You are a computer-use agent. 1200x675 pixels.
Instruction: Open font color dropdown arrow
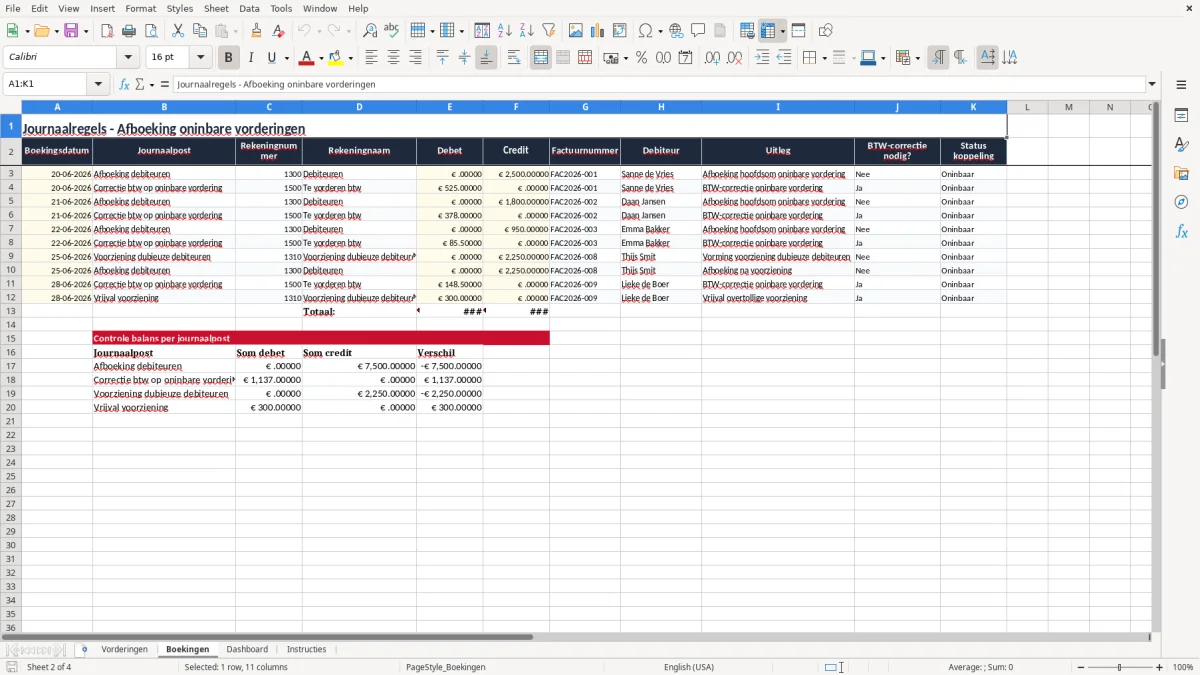click(320, 58)
